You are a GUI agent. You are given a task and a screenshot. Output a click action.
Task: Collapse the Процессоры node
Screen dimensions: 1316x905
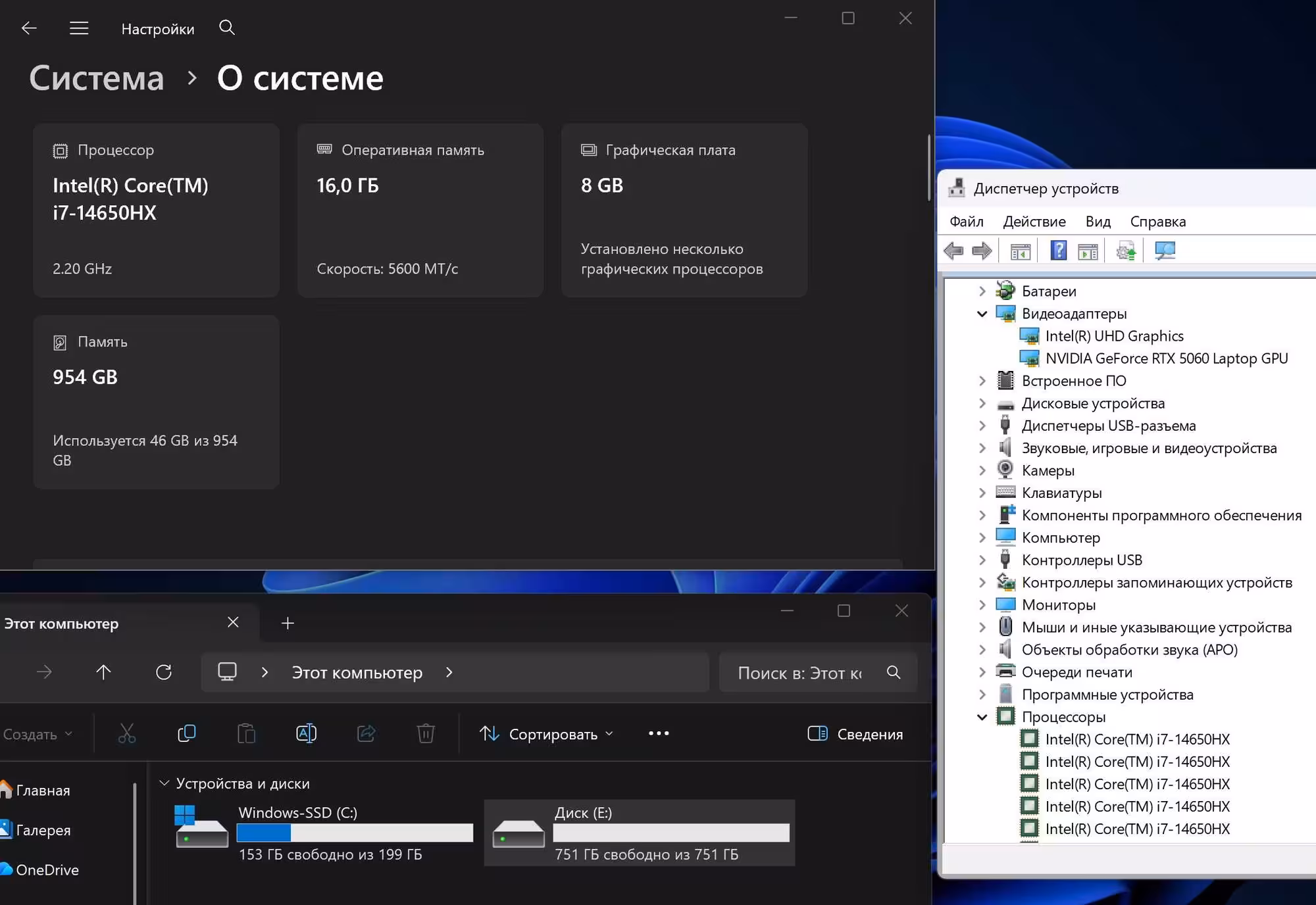982,717
